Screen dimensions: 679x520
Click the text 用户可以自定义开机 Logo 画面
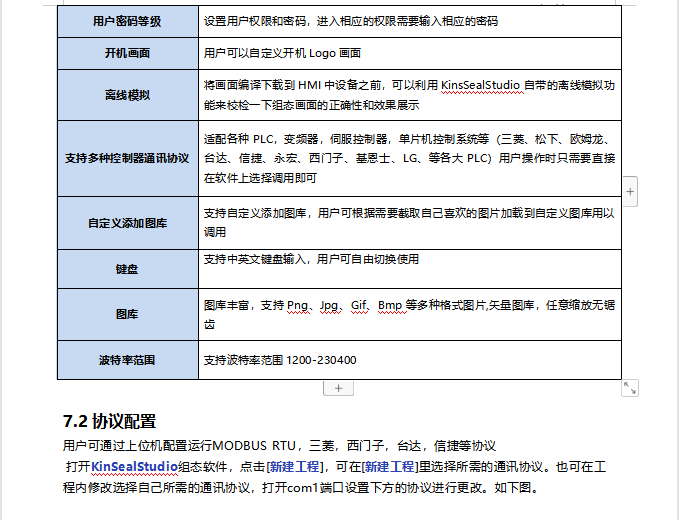click(282, 53)
